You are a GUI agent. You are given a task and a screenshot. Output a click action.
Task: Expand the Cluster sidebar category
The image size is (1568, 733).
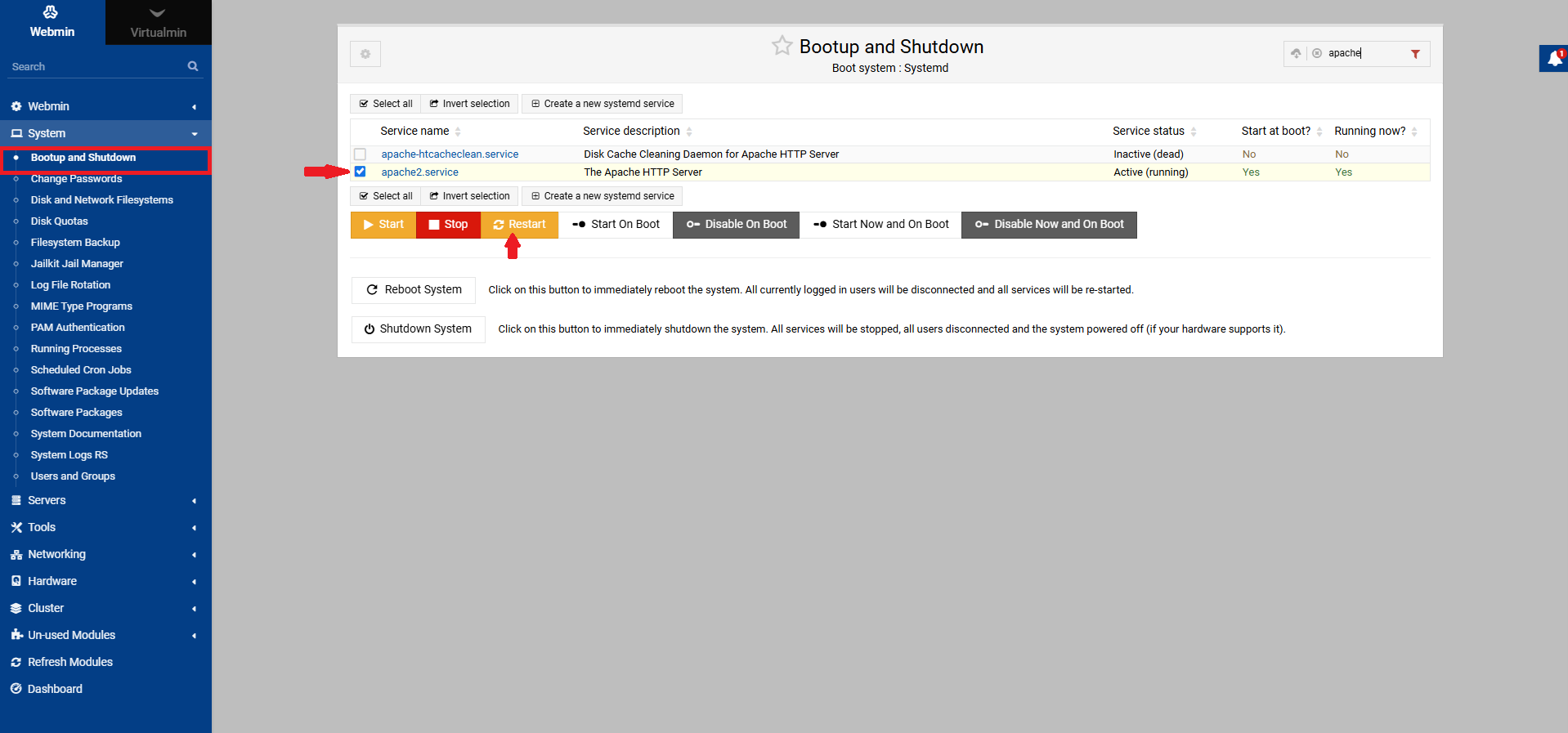(x=105, y=608)
